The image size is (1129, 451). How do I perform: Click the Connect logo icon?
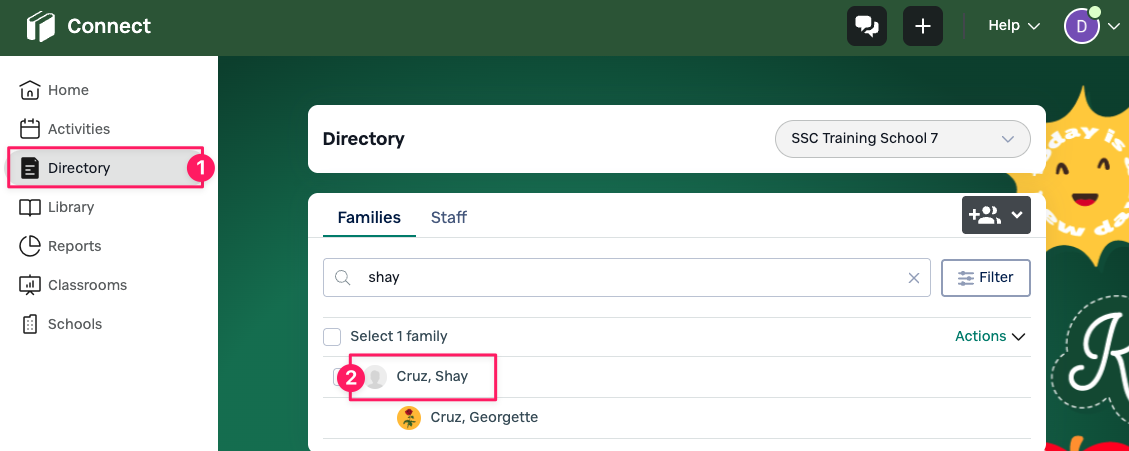[41, 26]
